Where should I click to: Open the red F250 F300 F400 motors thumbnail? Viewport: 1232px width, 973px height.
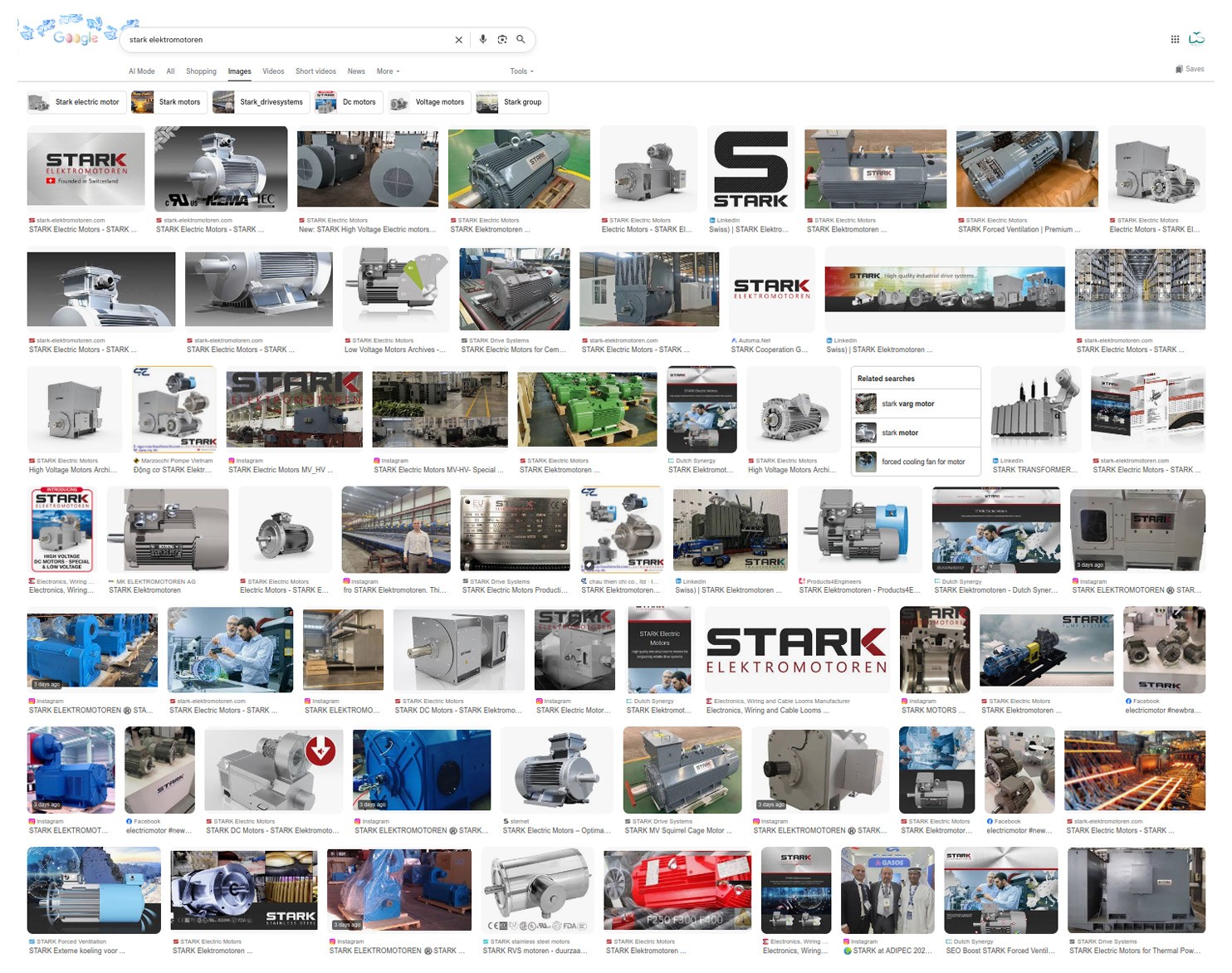(677, 891)
